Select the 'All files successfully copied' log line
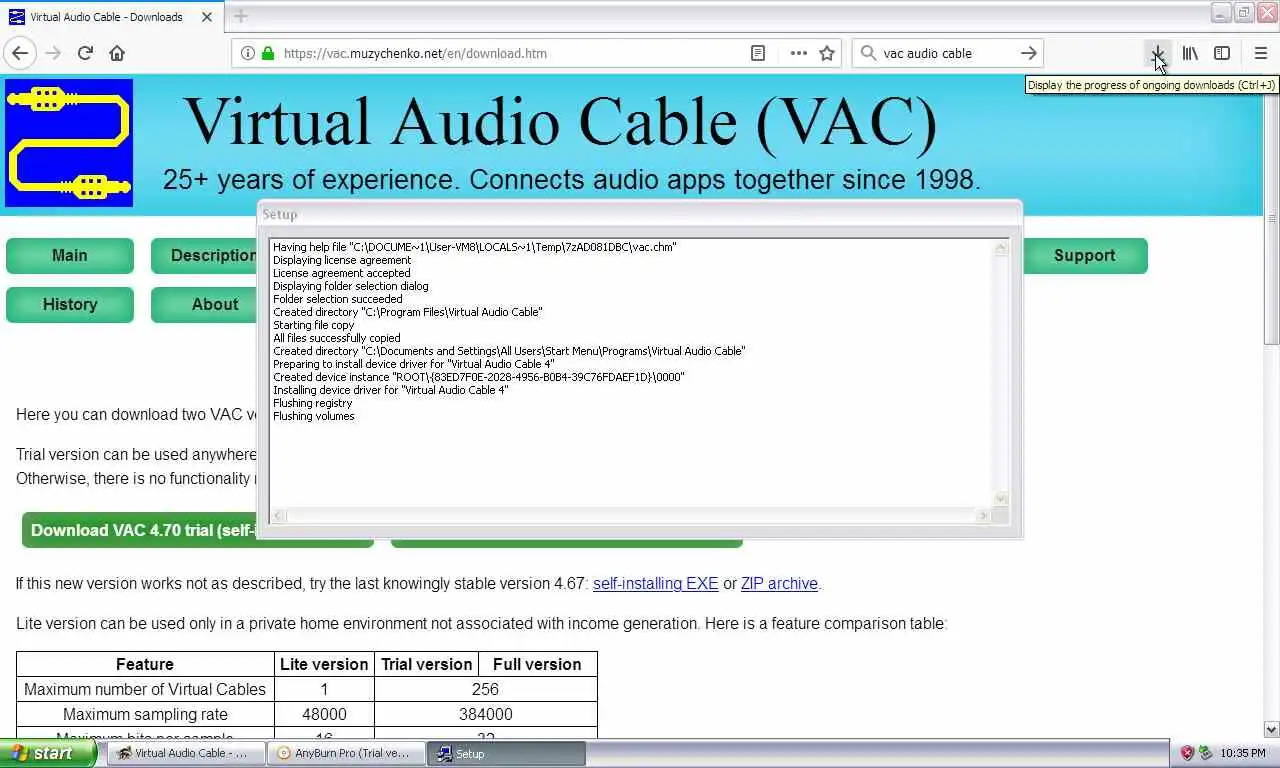The image size is (1280, 768). [x=337, y=338]
